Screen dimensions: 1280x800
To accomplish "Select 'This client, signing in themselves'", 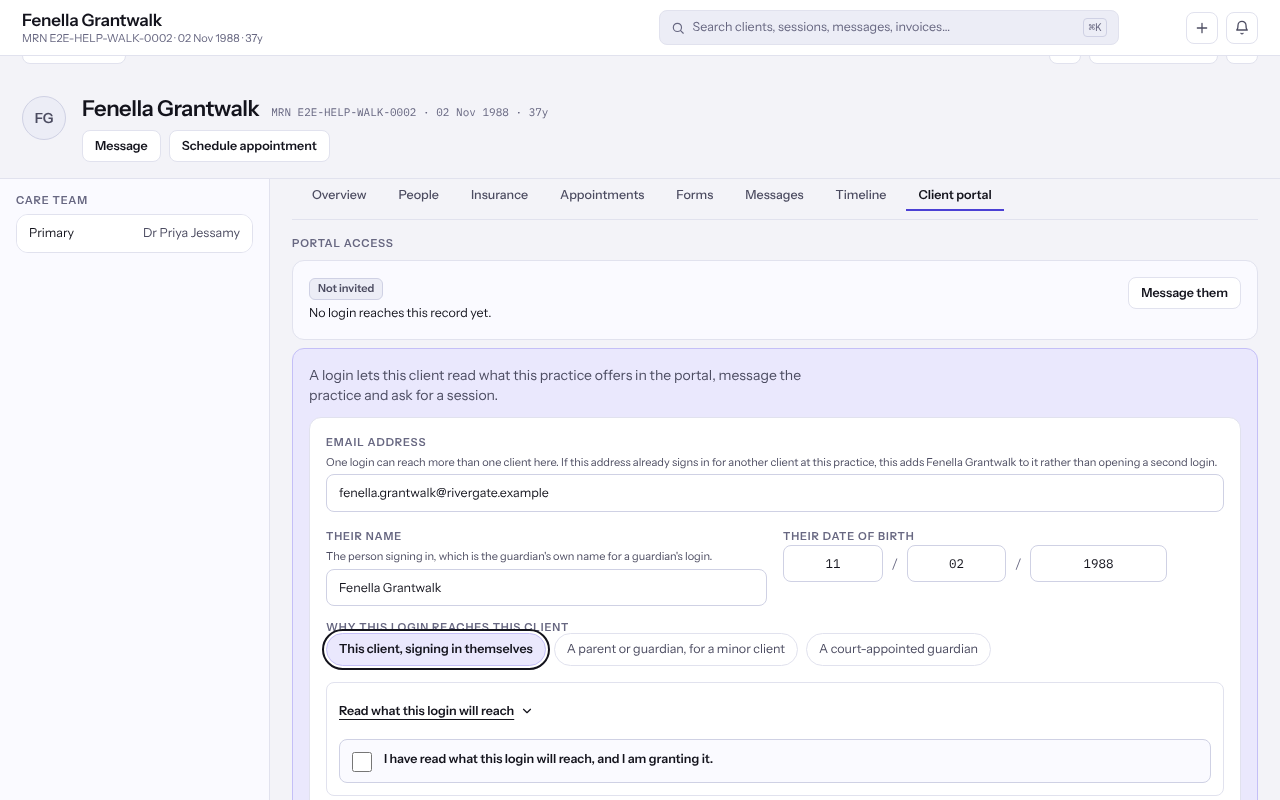I will (436, 649).
